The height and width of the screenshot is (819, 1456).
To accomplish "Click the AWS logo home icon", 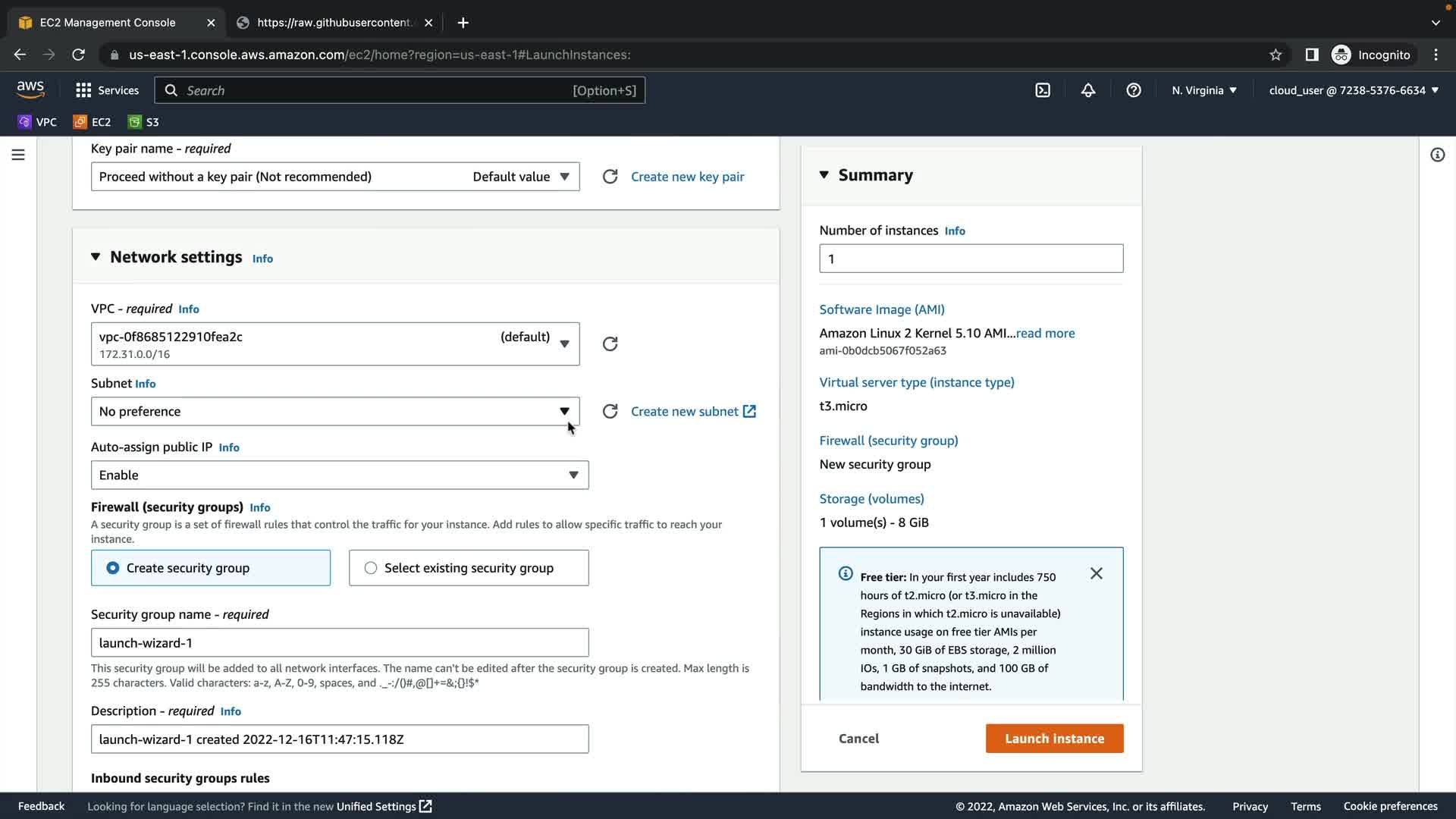I will click(30, 89).
